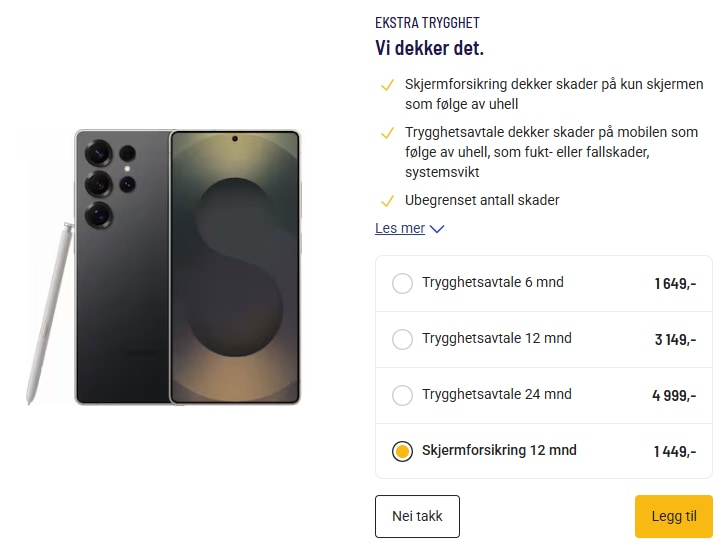Click the 3 149,- price label
This screenshot has width=726, height=546.
(675, 339)
